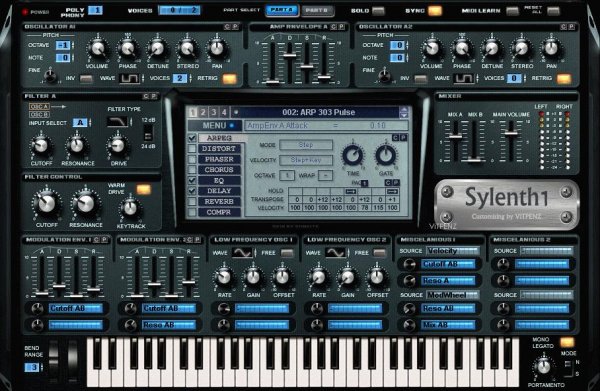The height and width of the screenshot is (391, 600).
Task: Toggle the Solo switch
Action: pyautogui.click(x=378, y=11)
